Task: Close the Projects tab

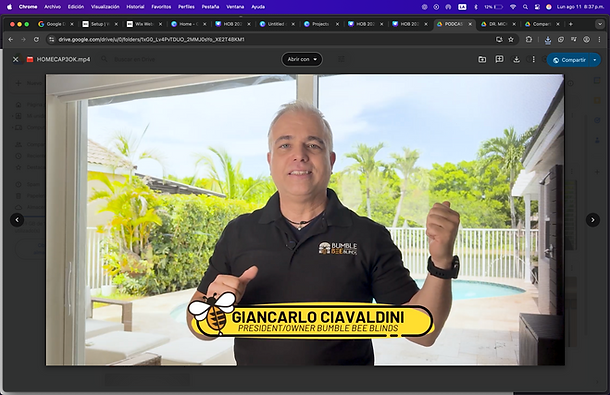Action: pyautogui.click(x=338, y=24)
